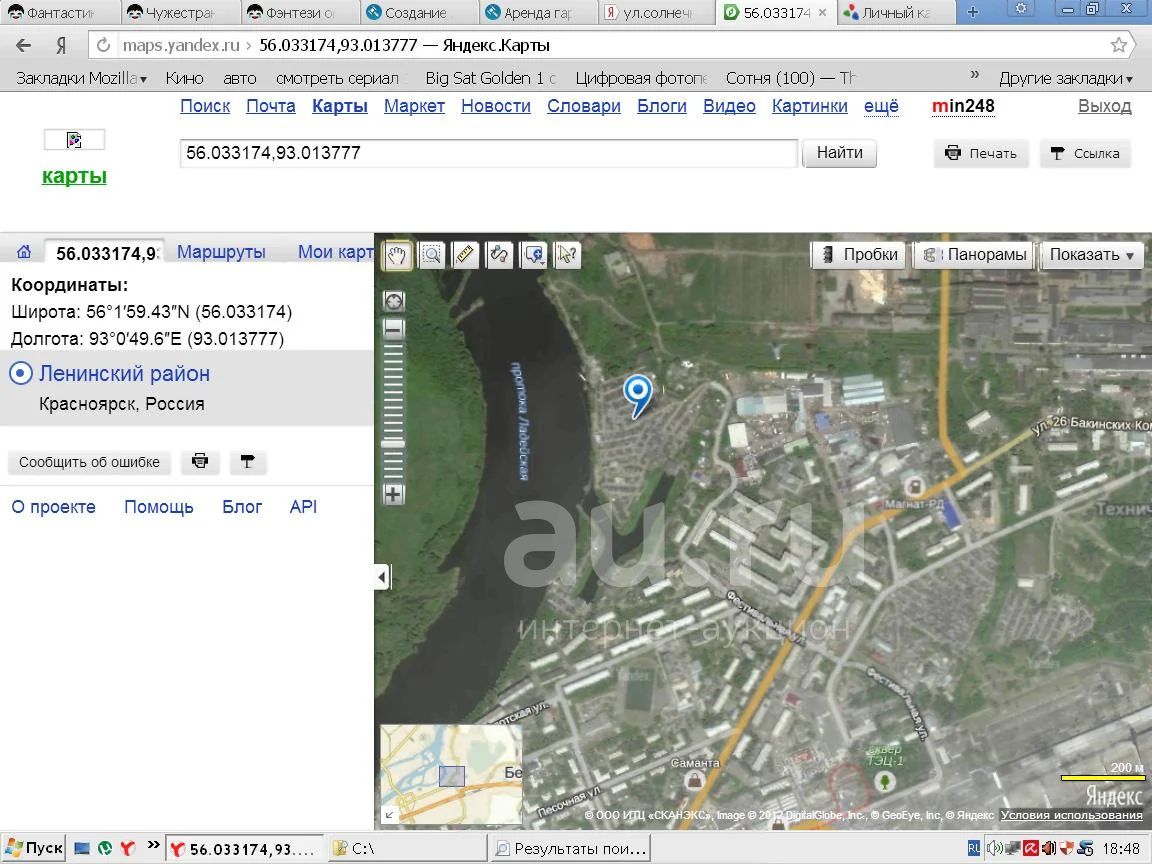The height and width of the screenshot is (864, 1152).
Task: Click the map recenter compass control
Action: 395,301
